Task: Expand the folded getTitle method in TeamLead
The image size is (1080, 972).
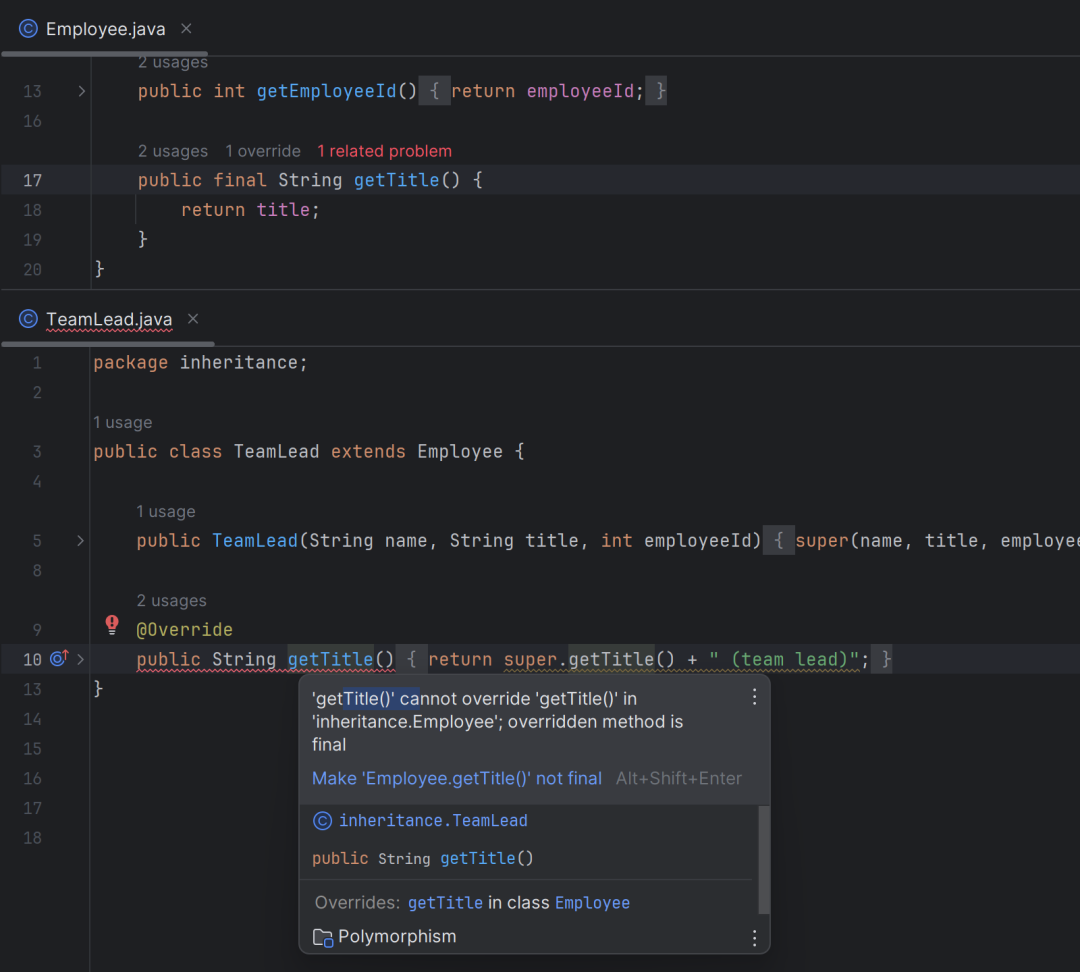Action: point(81,659)
